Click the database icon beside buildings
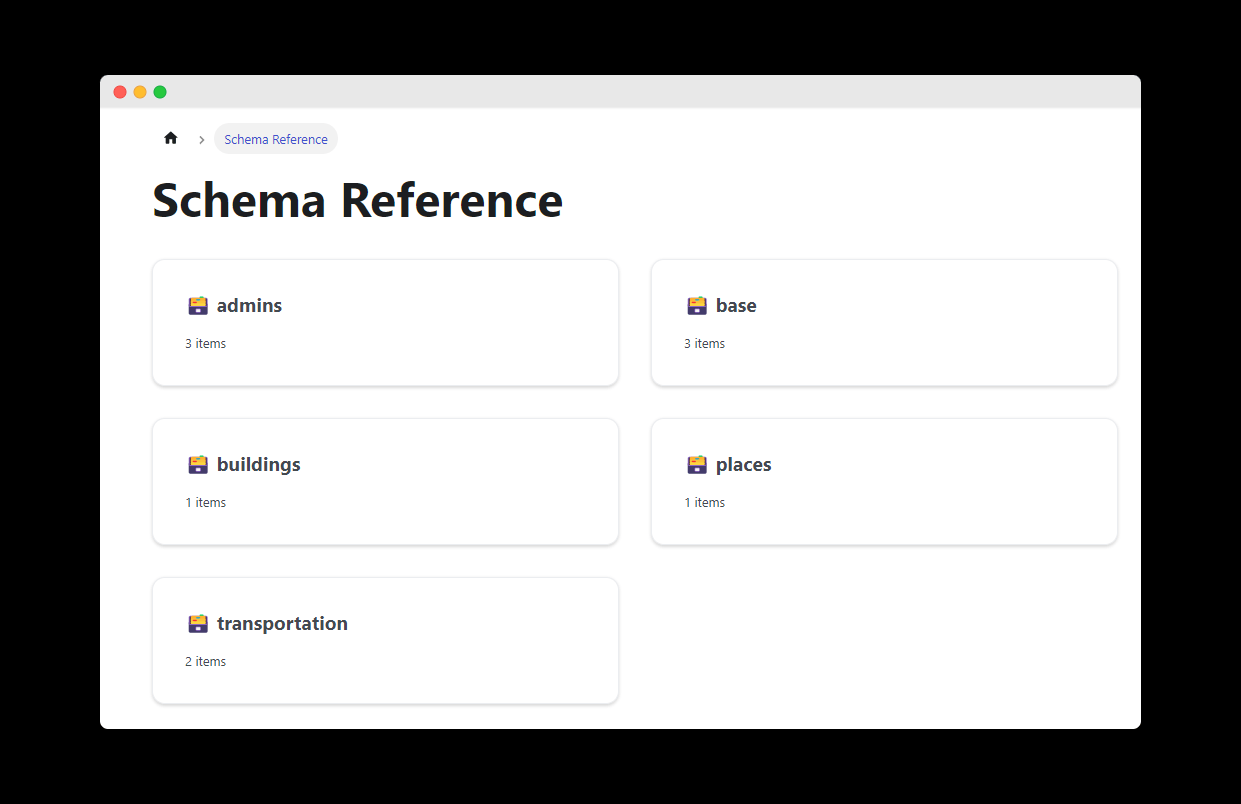Image resolution: width=1241 pixels, height=804 pixels. click(197, 464)
